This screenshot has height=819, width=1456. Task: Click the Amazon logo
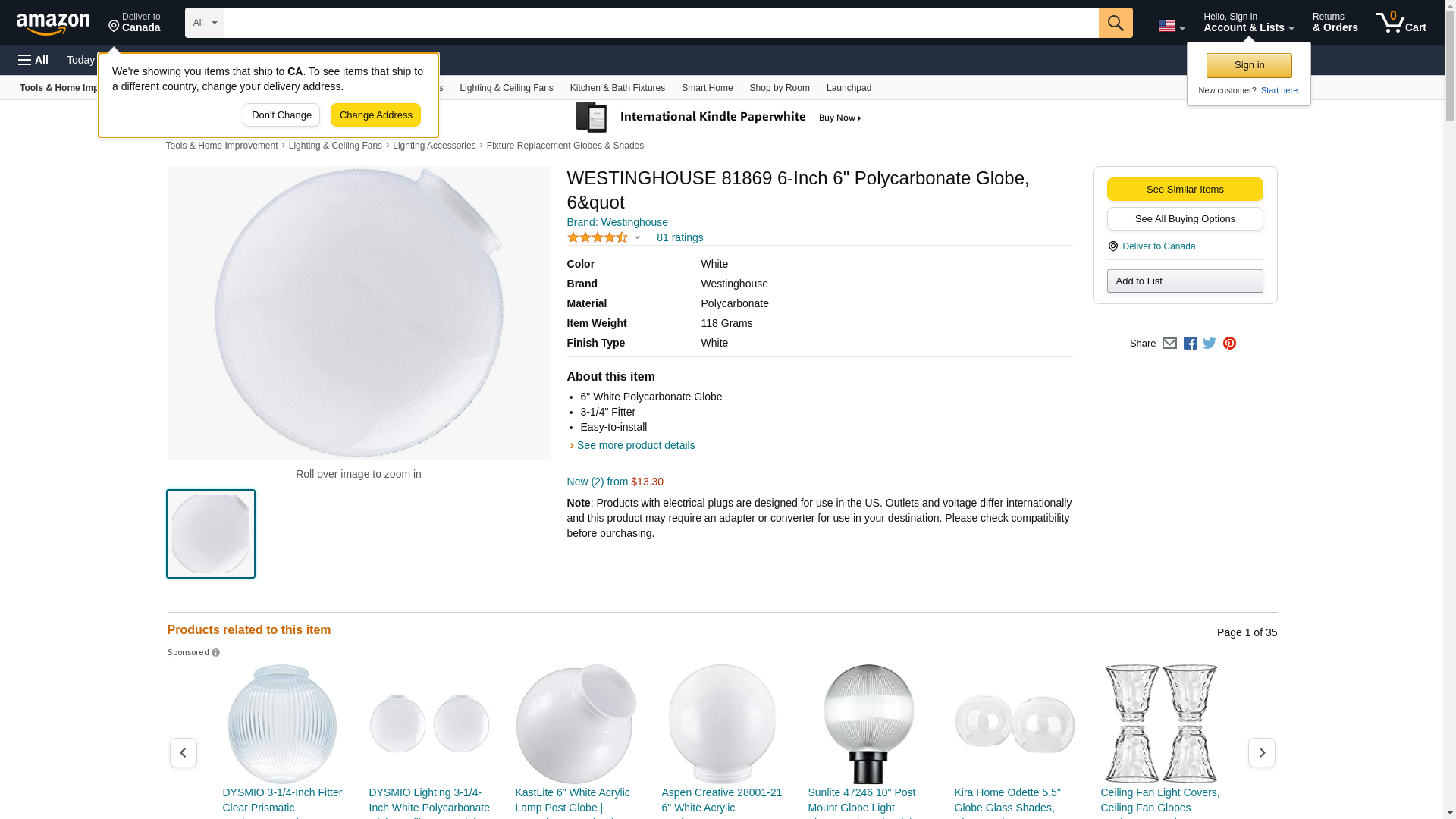pyautogui.click(x=53, y=24)
